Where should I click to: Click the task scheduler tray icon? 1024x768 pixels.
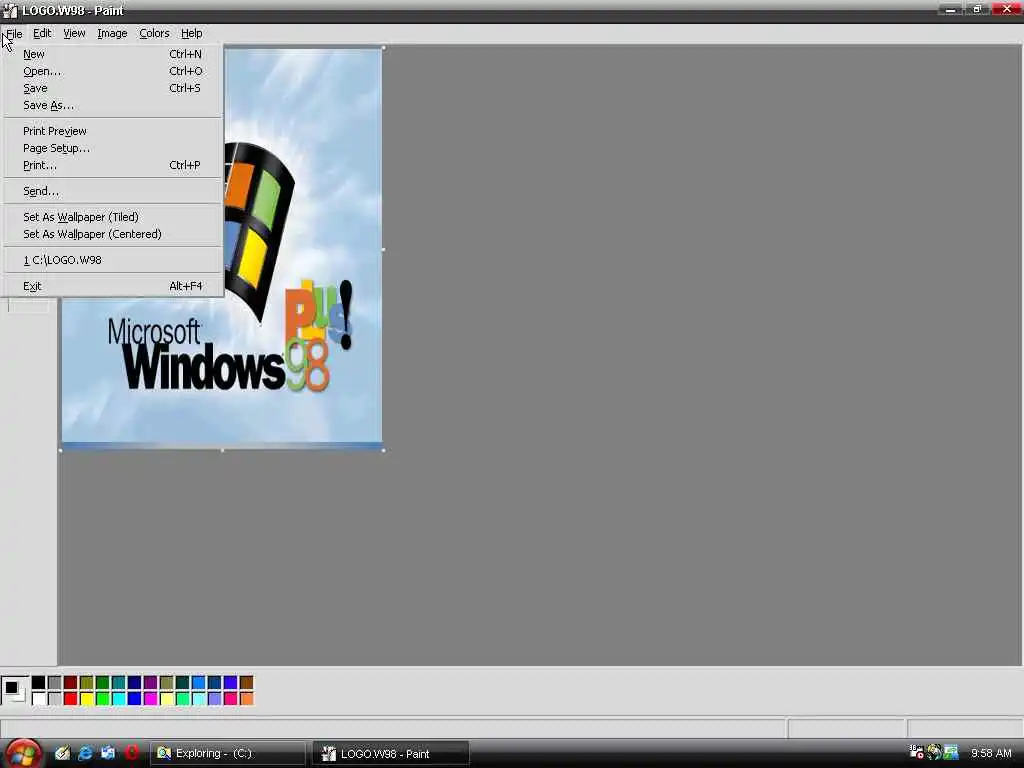tap(917, 752)
